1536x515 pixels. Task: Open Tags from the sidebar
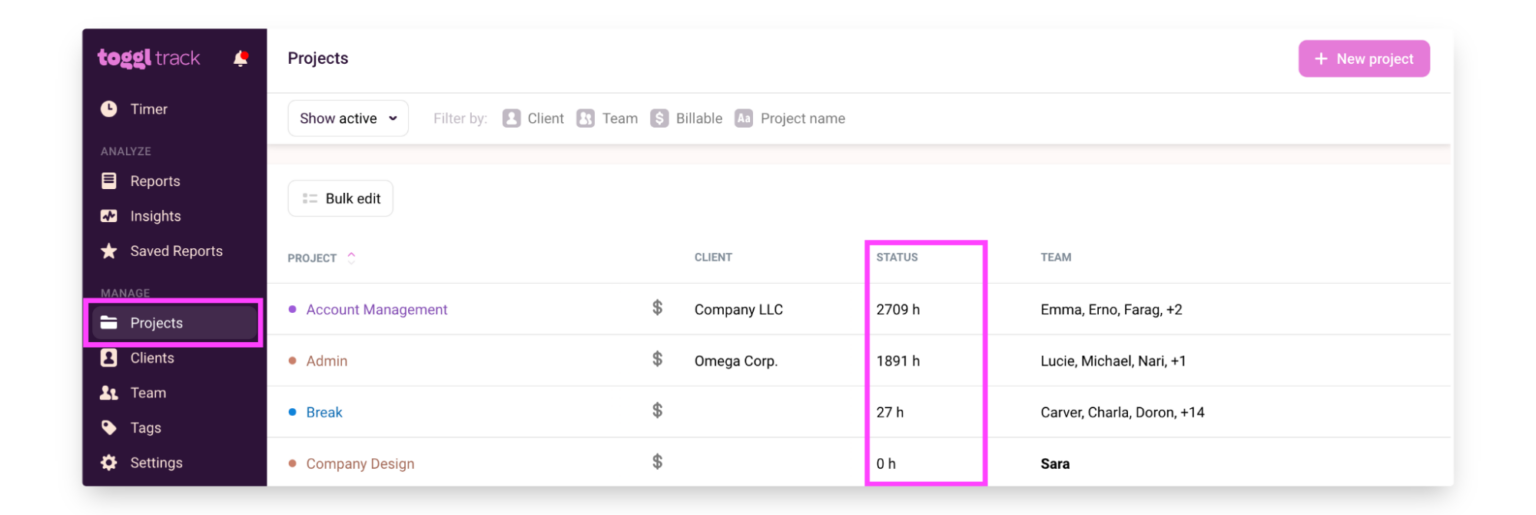[x=144, y=428]
